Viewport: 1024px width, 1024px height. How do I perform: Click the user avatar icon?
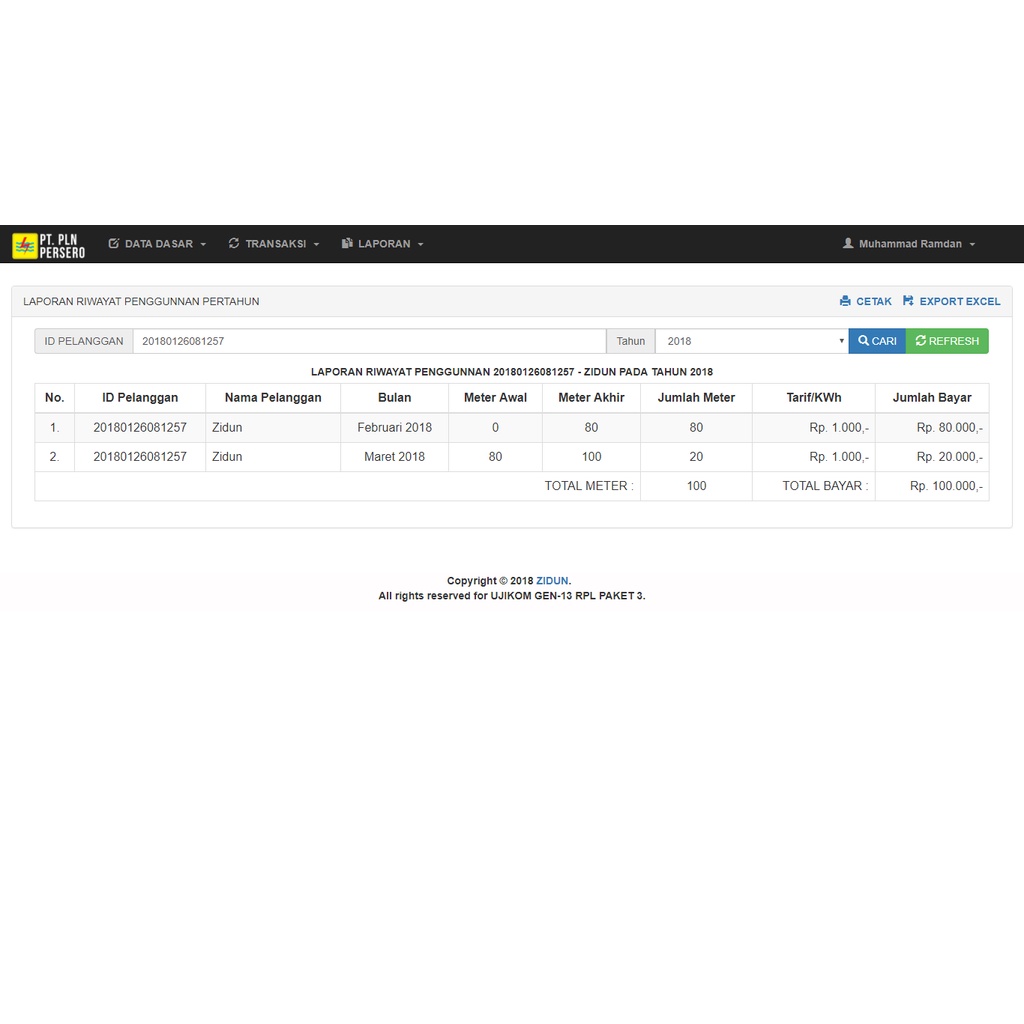pyautogui.click(x=848, y=244)
